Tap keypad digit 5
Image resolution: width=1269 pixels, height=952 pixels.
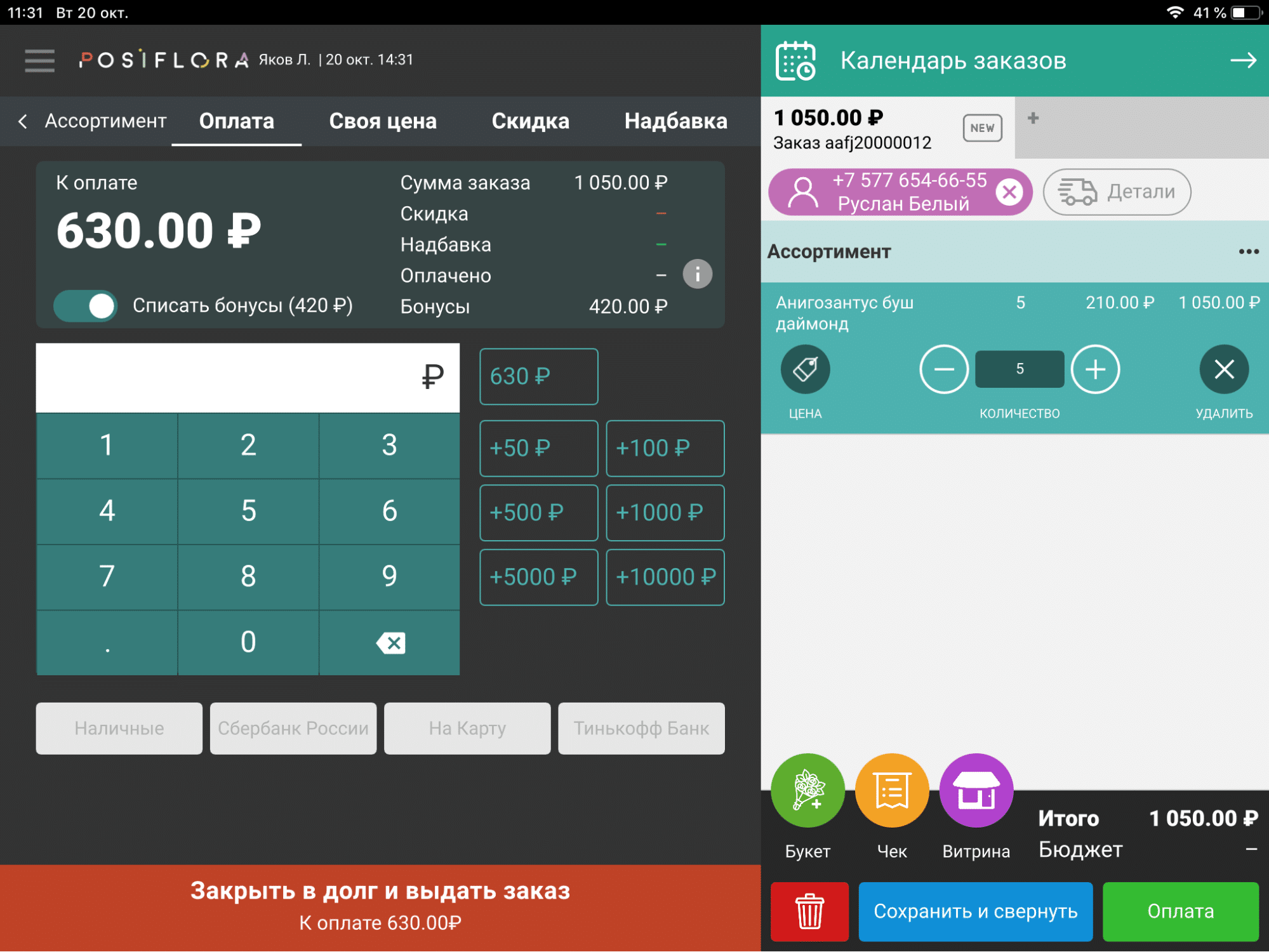click(248, 512)
